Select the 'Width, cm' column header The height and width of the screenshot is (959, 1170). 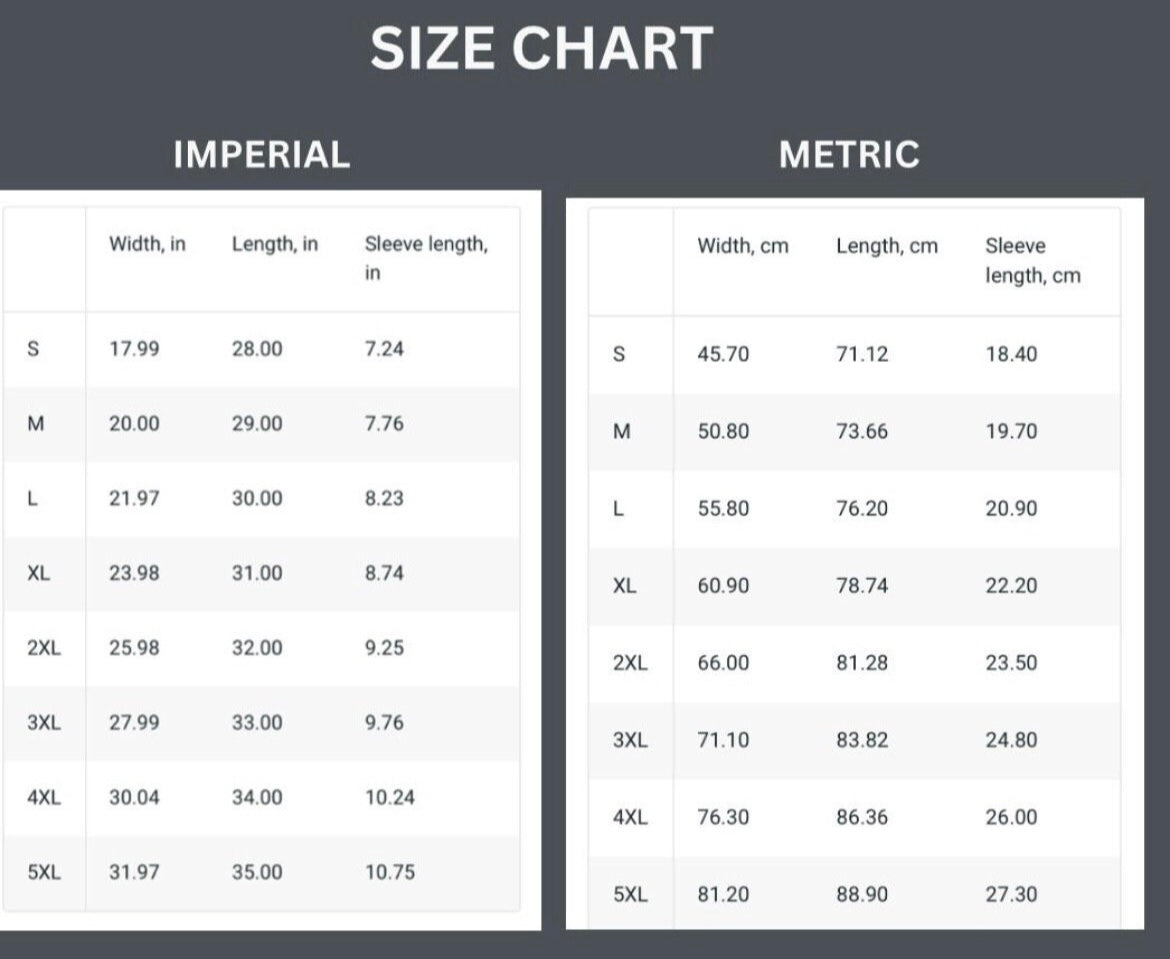(x=743, y=246)
